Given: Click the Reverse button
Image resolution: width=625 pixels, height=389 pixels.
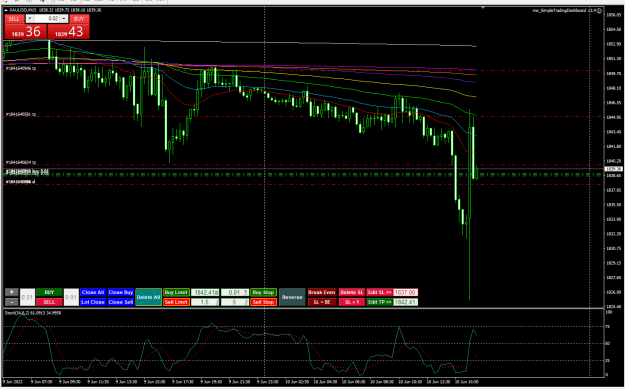Looking at the screenshot, I should point(292,297).
